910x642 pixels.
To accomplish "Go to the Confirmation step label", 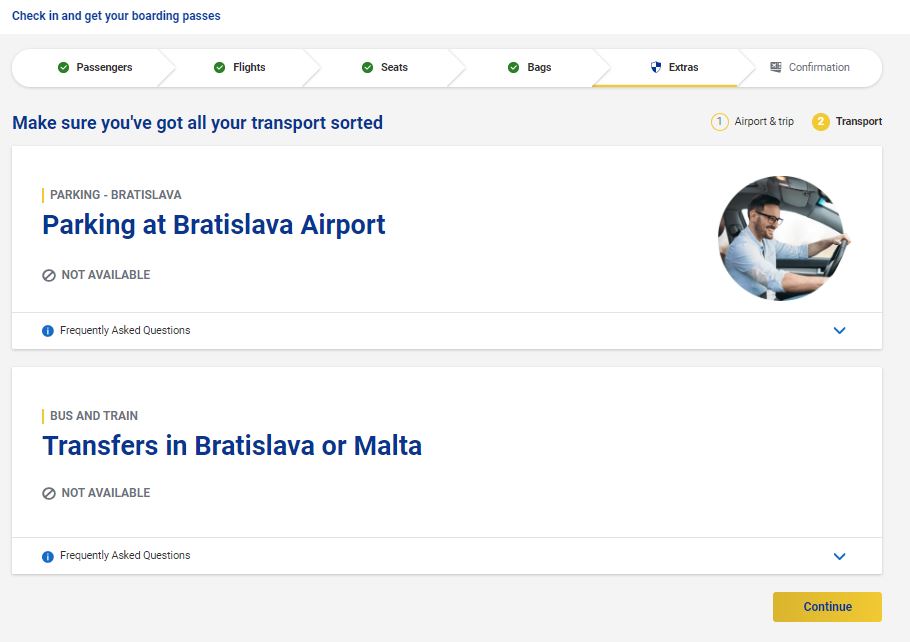I will coord(819,68).
